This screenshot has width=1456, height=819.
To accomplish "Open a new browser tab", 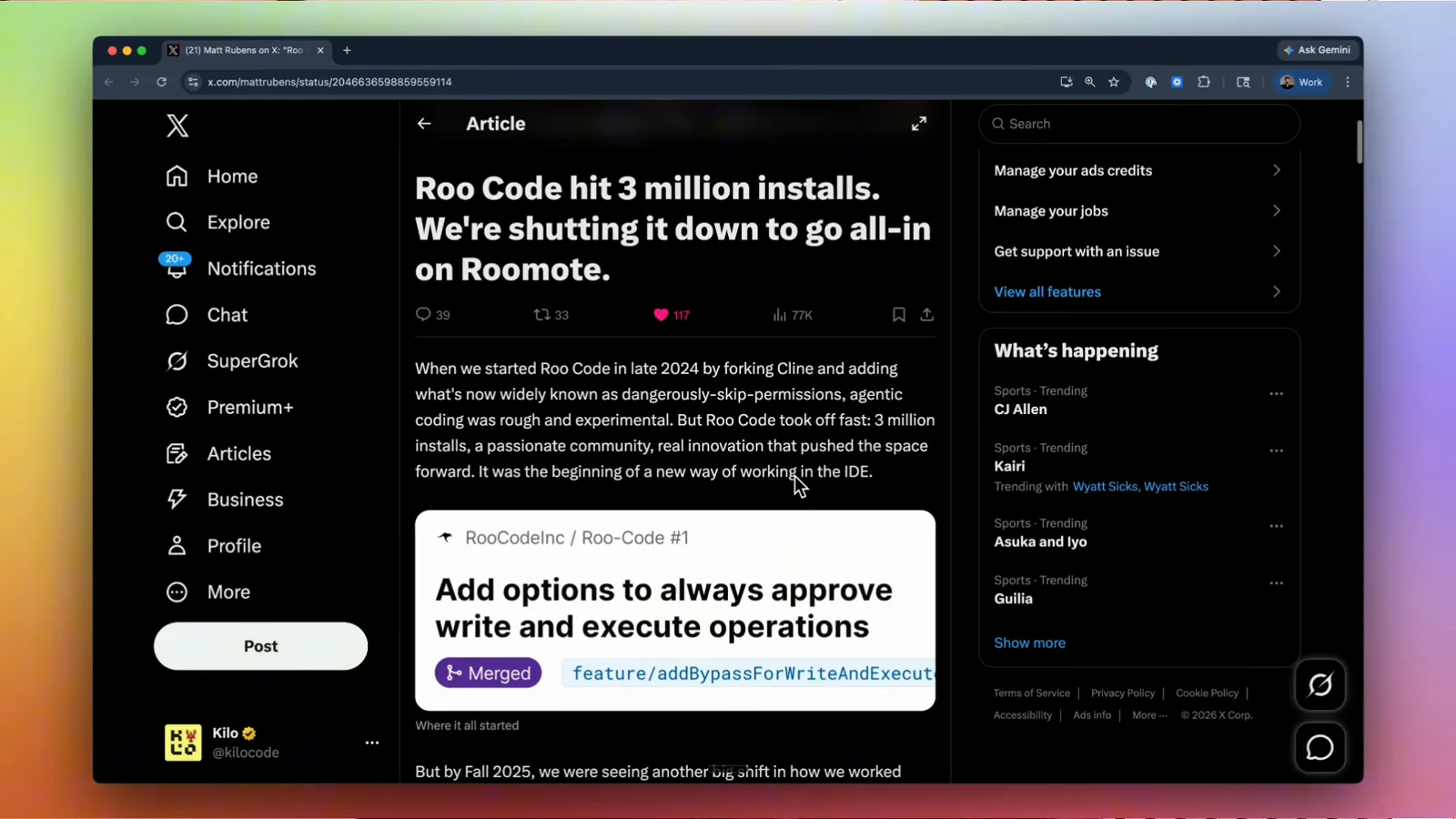I will [x=347, y=50].
